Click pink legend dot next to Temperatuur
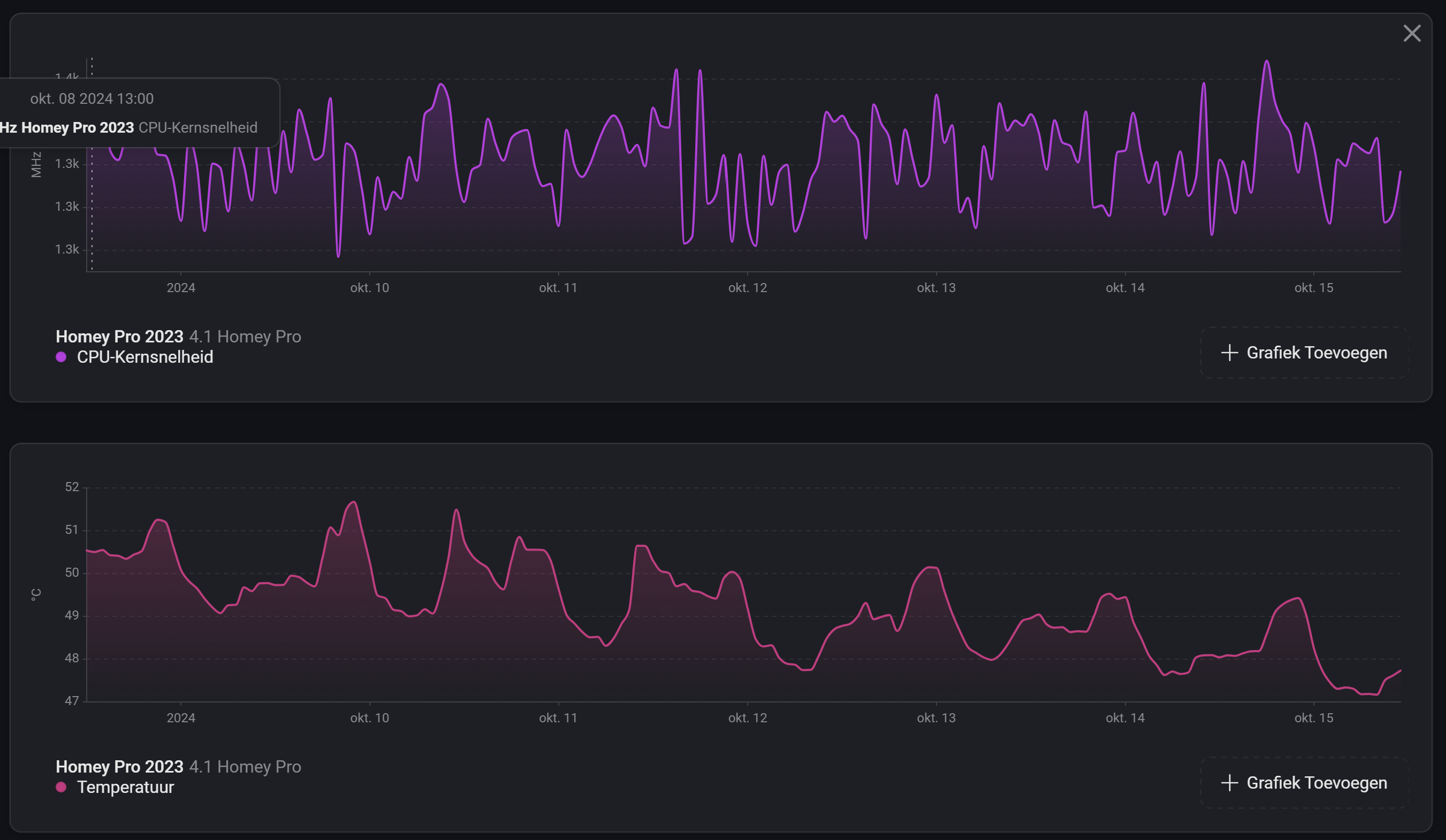The height and width of the screenshot is (840, 1446). tap(61, 787)
